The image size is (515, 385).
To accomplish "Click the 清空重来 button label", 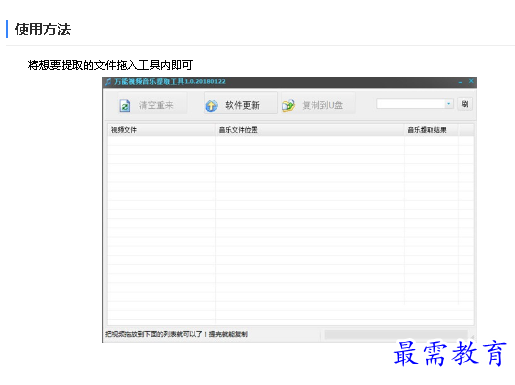I will pos(156,105).
